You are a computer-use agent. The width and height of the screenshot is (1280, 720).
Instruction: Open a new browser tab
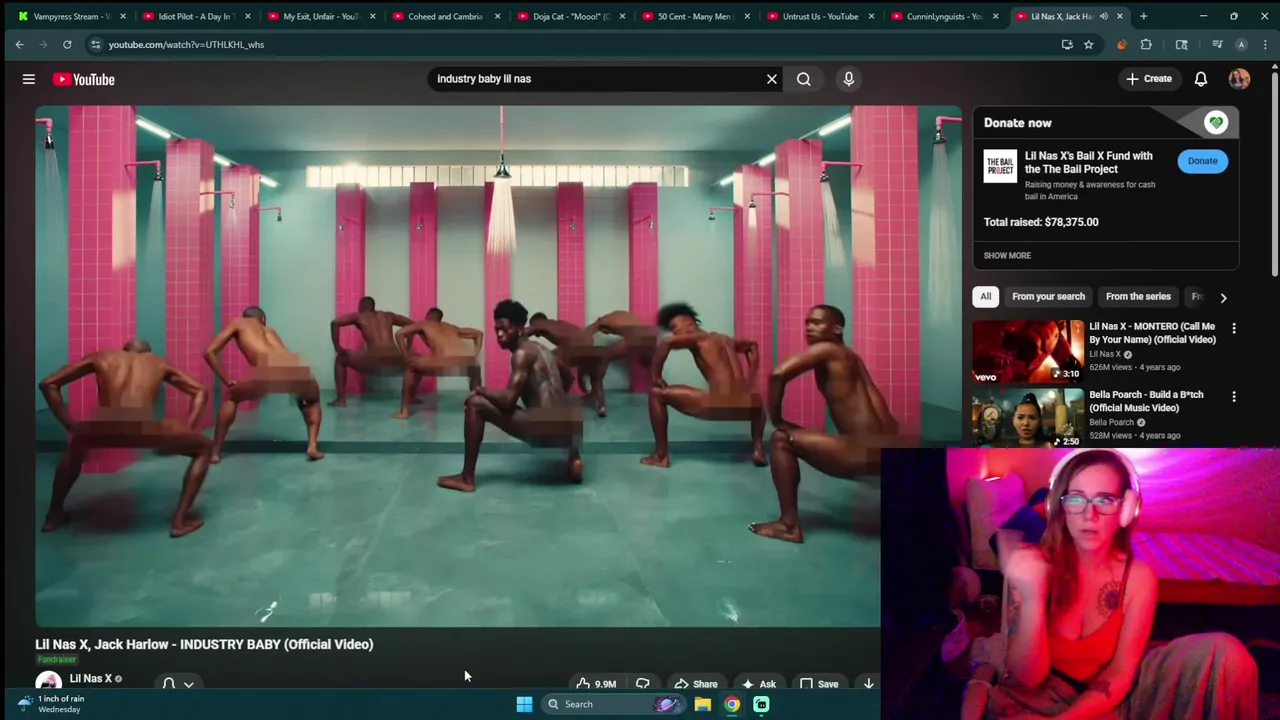pos(1143,16)
